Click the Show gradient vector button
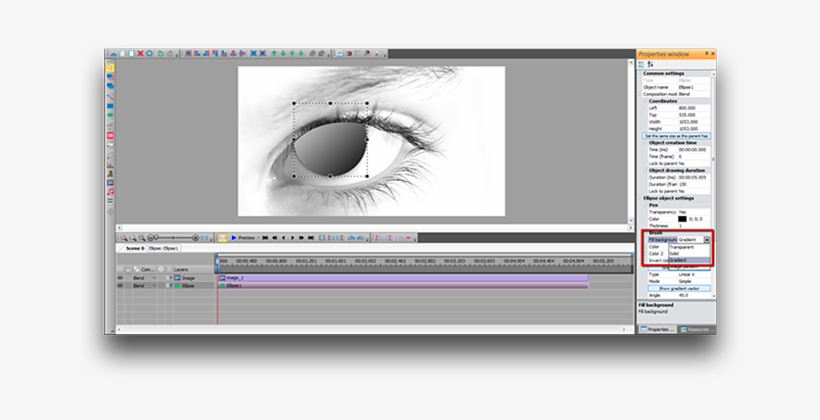Screen dimensions: 820x420 click(679, 288)
